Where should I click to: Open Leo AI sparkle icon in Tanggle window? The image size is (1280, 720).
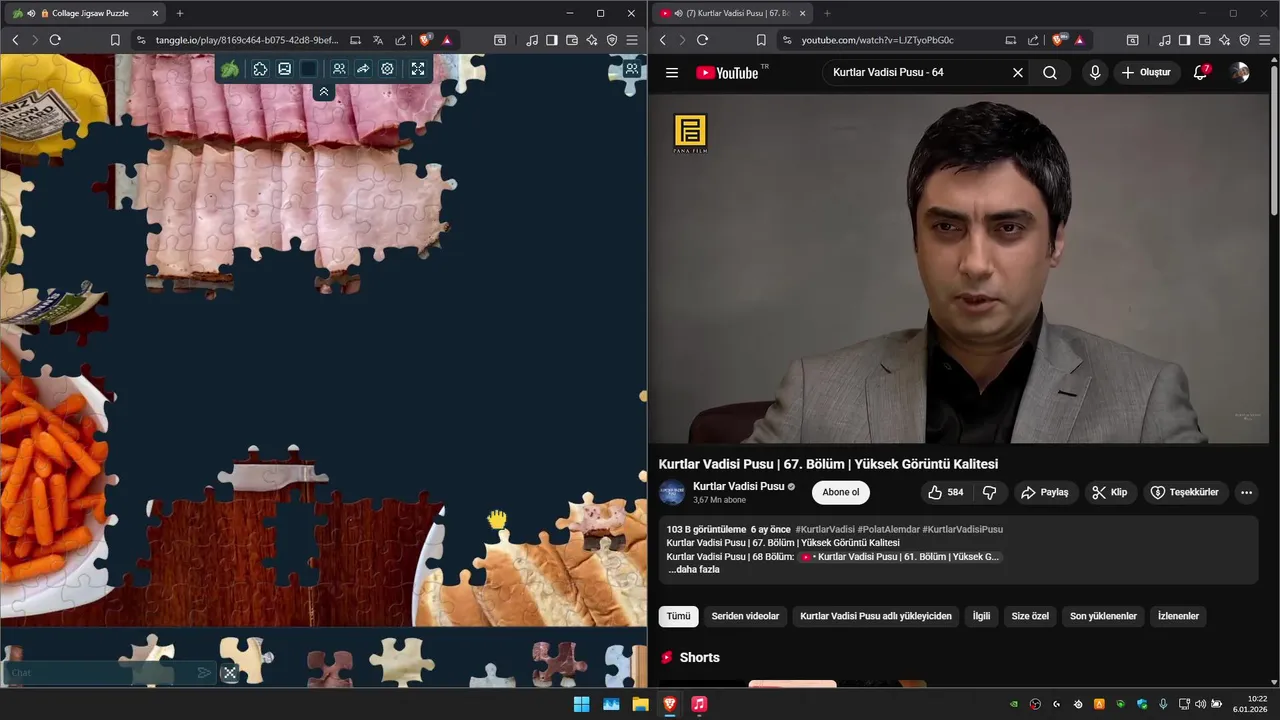592,40
